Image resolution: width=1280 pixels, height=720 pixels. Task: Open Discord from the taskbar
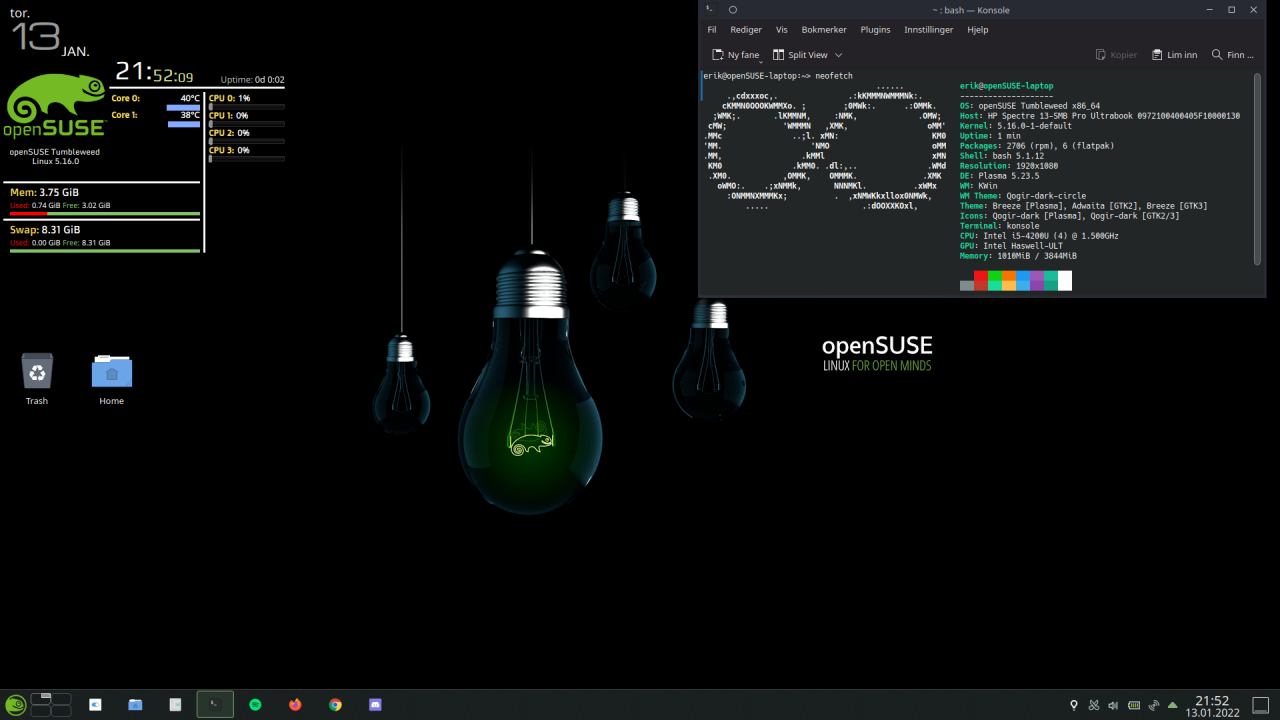pyautogui.click(x=375, y=704)
